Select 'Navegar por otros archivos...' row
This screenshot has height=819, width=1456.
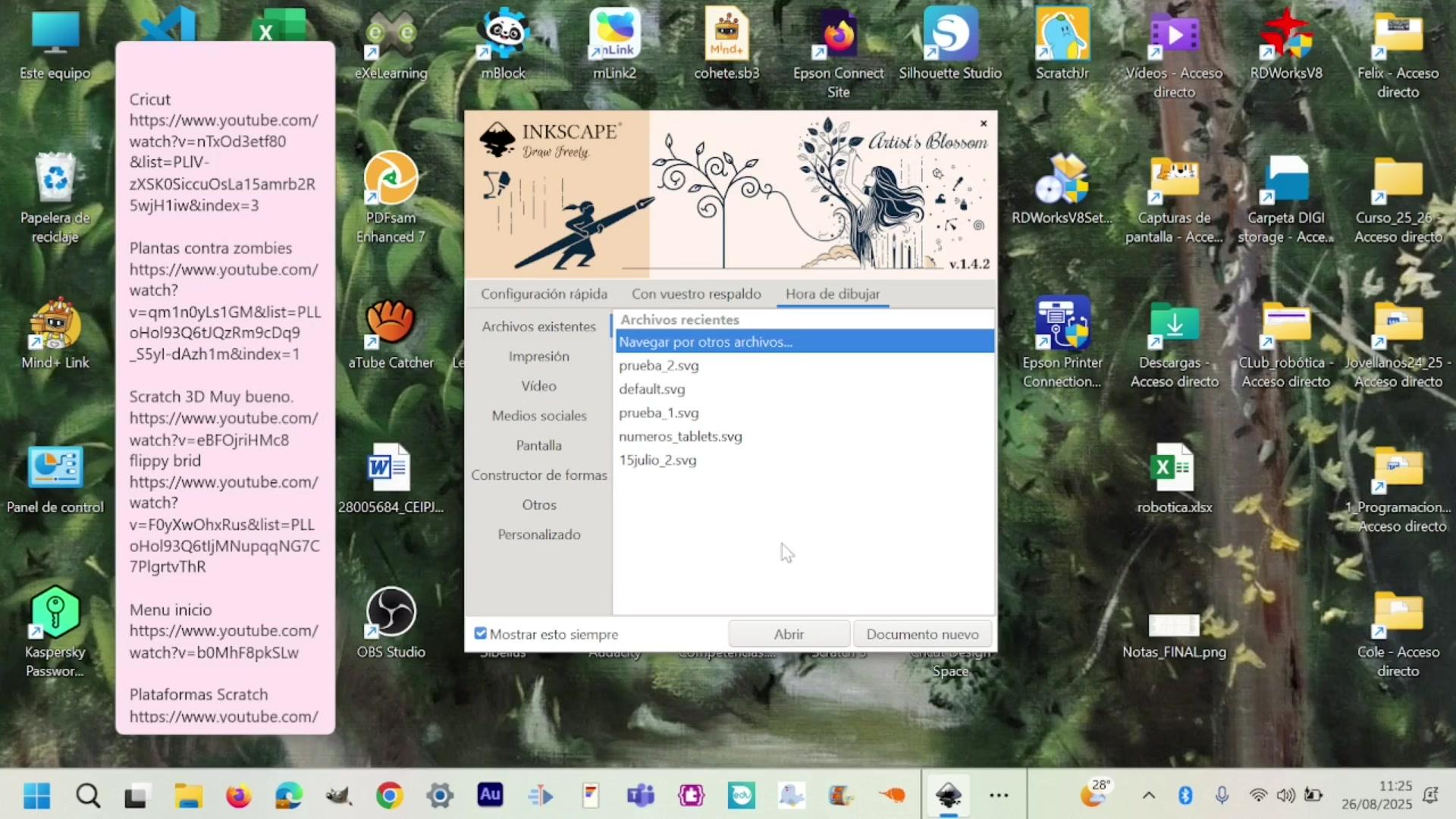(805, 342)
